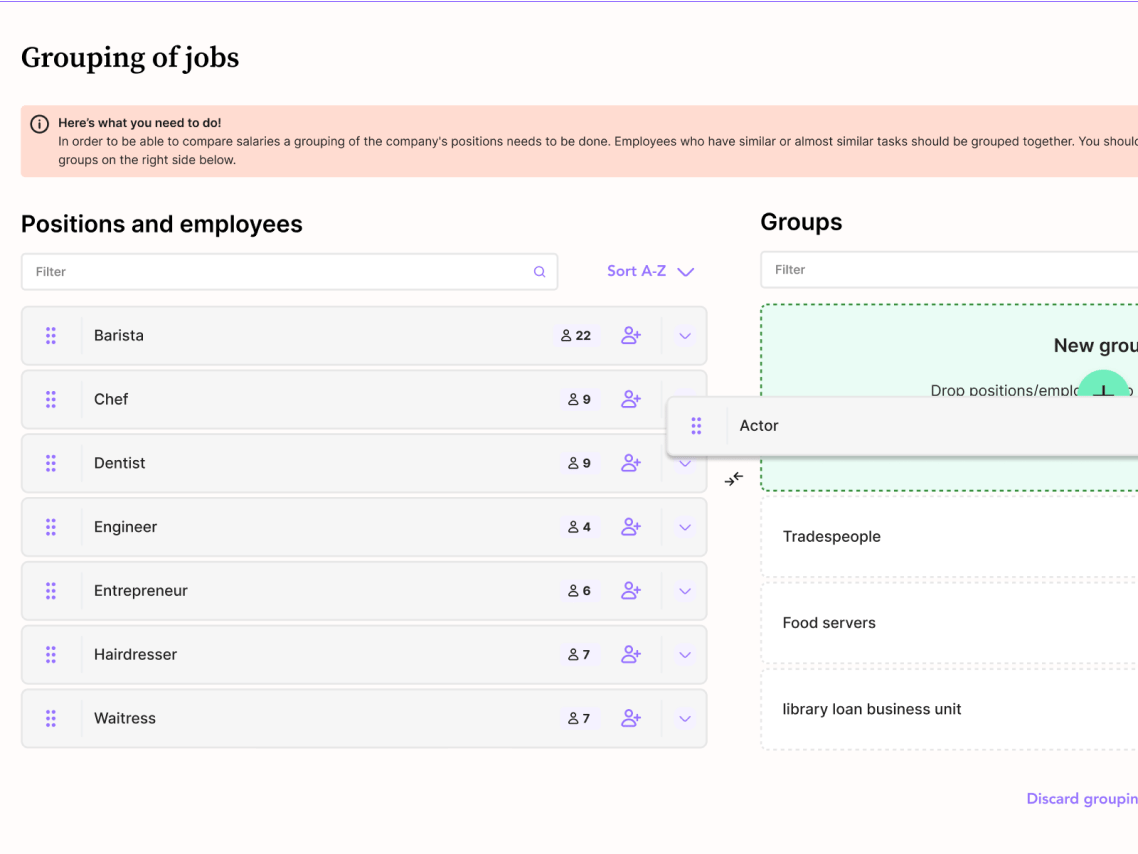1138x854 pixels.
Task: Click add-employee icon in Engineer row
Action: 631,527
